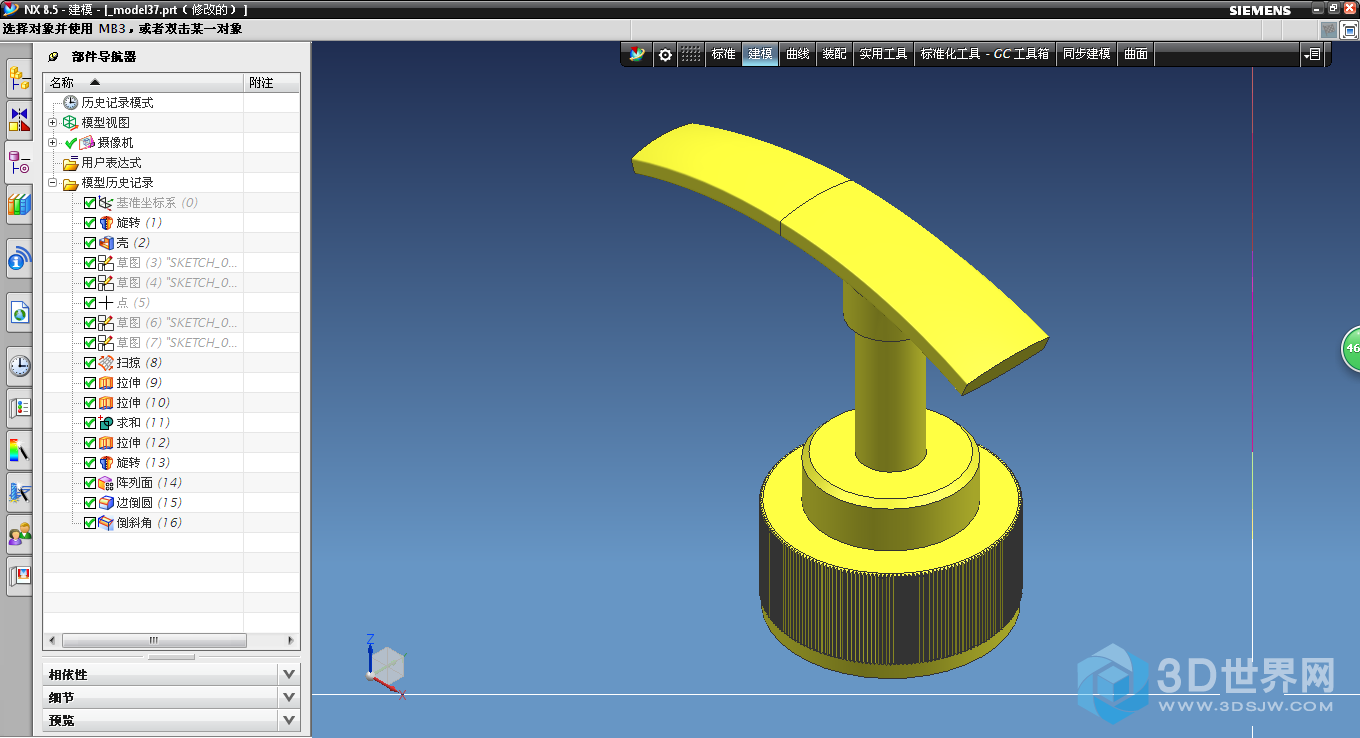Uncheck the 扫掠 (8) feature checkbox
The image size is (1360, 738).
tap(90, 363)
